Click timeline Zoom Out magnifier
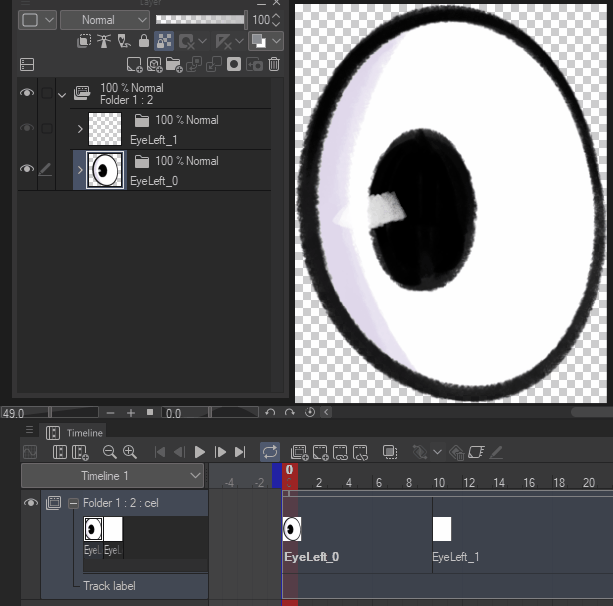 pos(109,452)
